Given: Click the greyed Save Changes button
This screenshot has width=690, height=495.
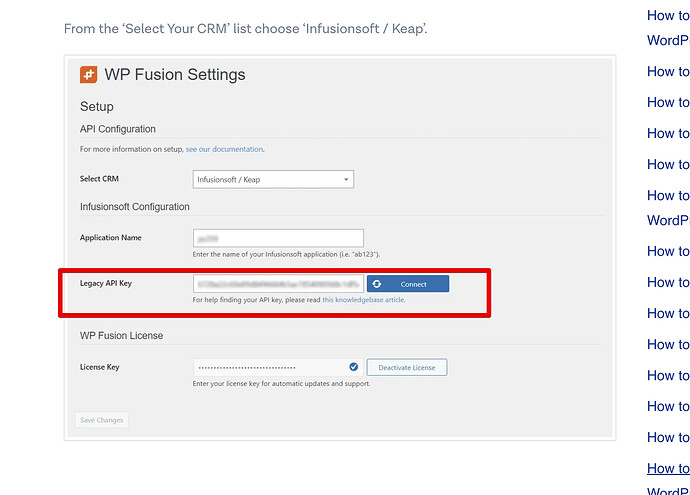Looking at the screenshot, I should pyautogui.click(x=102, y=420).
